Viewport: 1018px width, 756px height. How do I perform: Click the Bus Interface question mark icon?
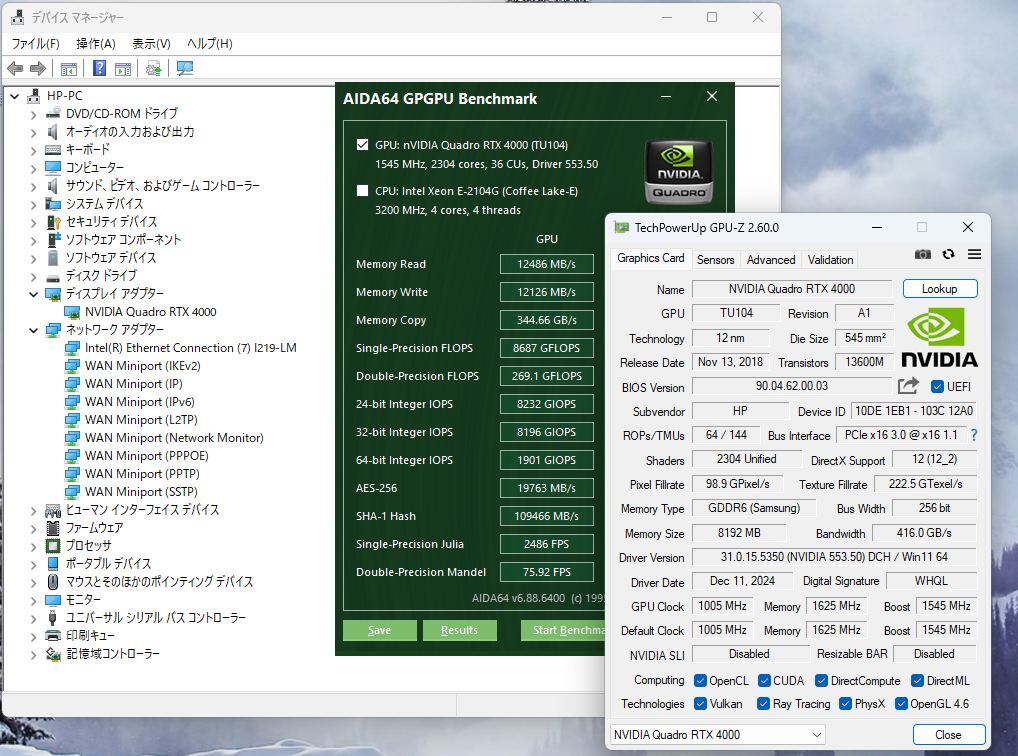click(x=974, y=435)
